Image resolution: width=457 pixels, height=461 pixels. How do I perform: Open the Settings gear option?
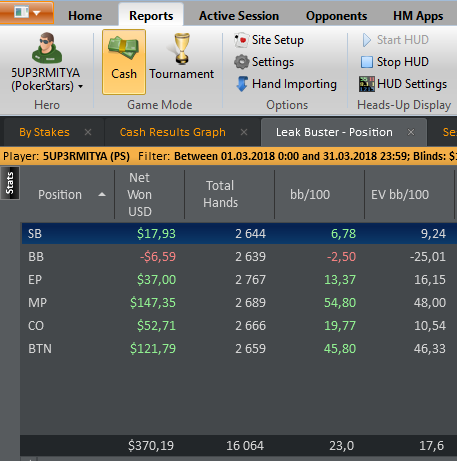pos(264,62)
